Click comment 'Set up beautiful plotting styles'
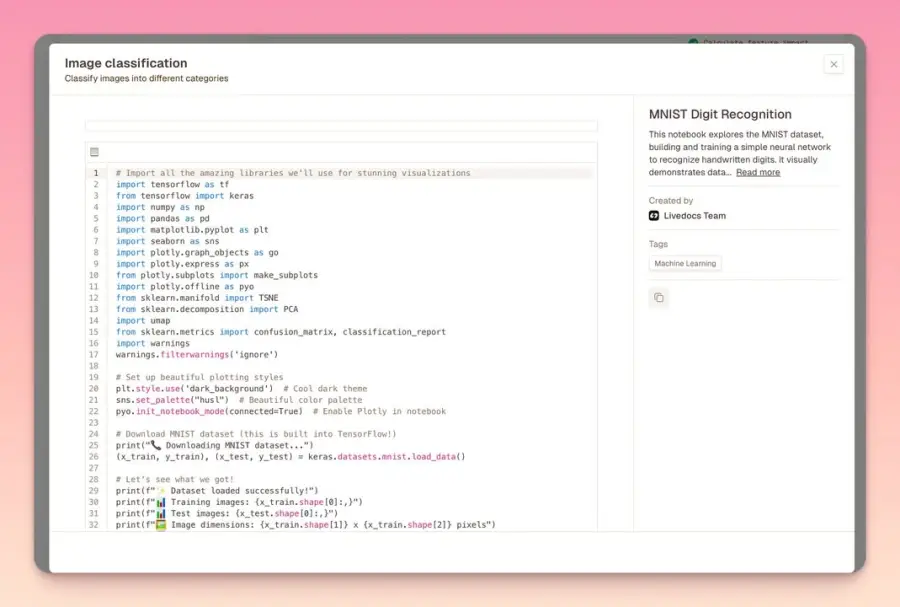Screen dimensions: 900x607 point(200,377)
